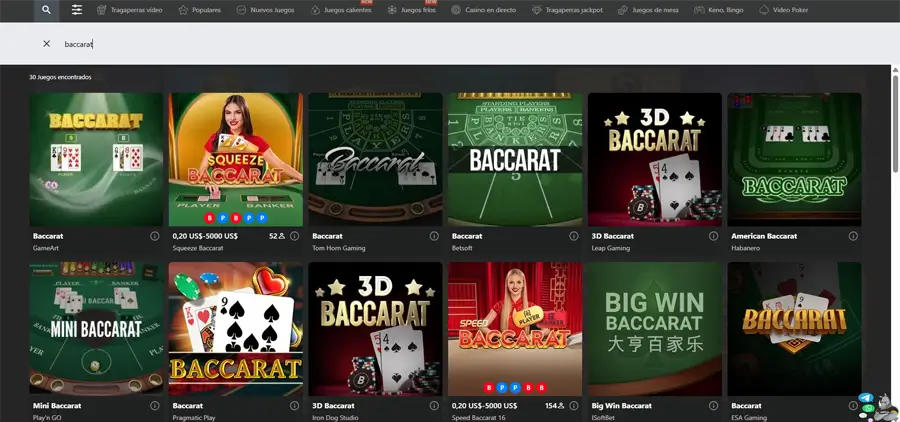Show info for GameArt Baccarat

154,236
